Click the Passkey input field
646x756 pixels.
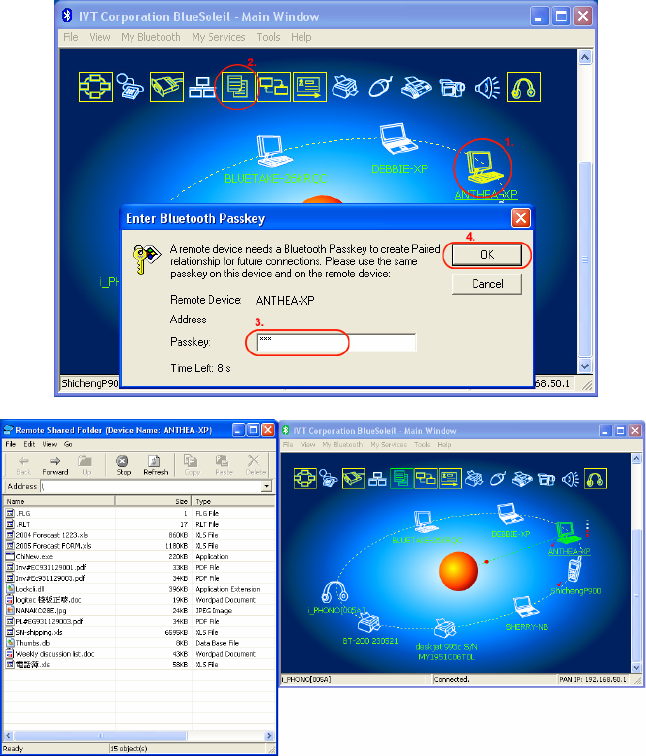coord(336,343)
